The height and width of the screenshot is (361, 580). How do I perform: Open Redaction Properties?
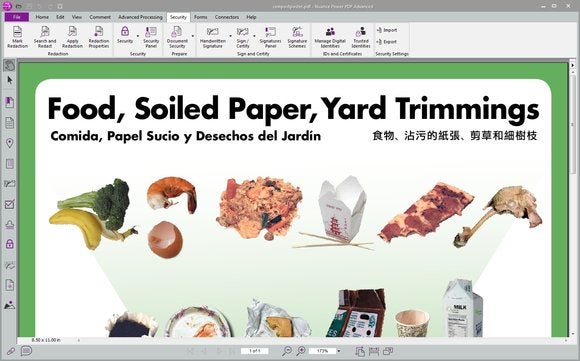pyautogui.click(x=99, y=37)
